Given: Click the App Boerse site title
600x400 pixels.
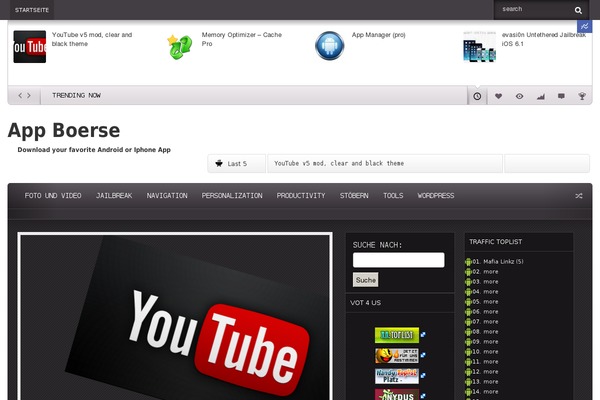Looking at the screenshot, I should (x=64, y=131).
